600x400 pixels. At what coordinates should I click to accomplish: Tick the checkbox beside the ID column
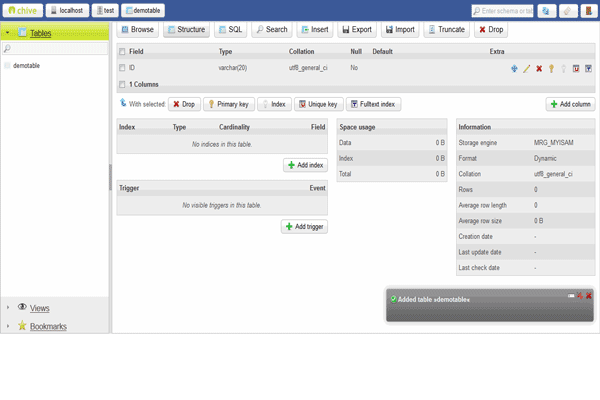[x=122, y=68]
